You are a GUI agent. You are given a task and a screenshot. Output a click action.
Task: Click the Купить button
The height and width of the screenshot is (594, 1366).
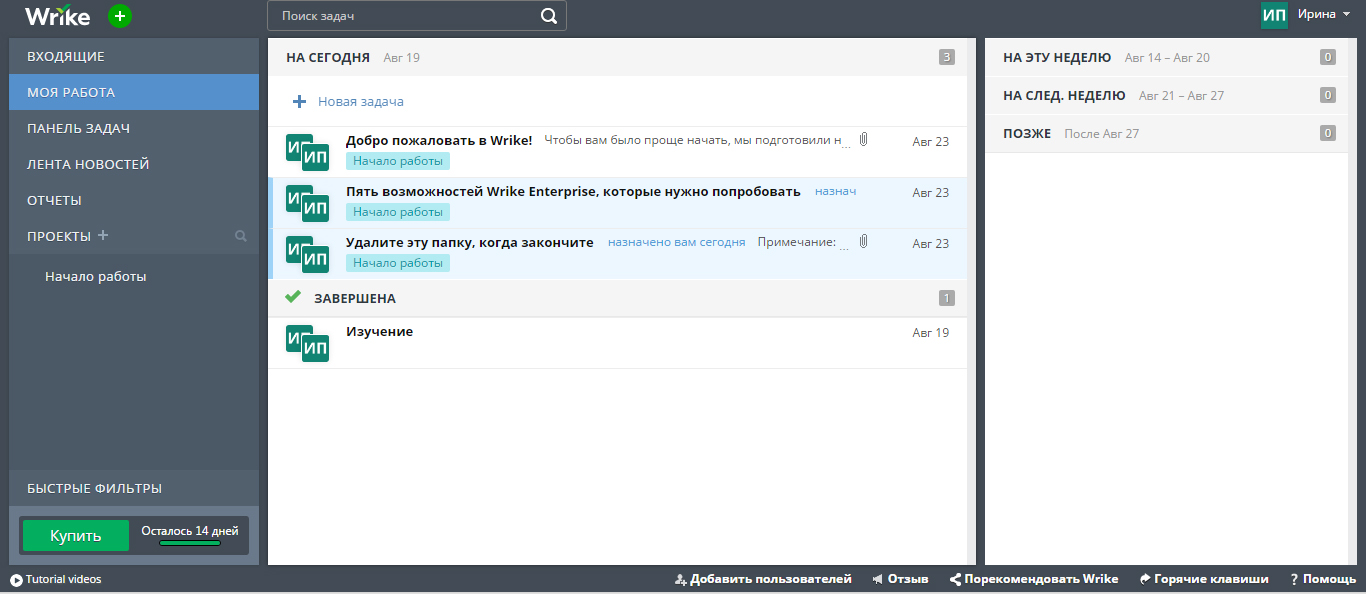pos(76,535)
